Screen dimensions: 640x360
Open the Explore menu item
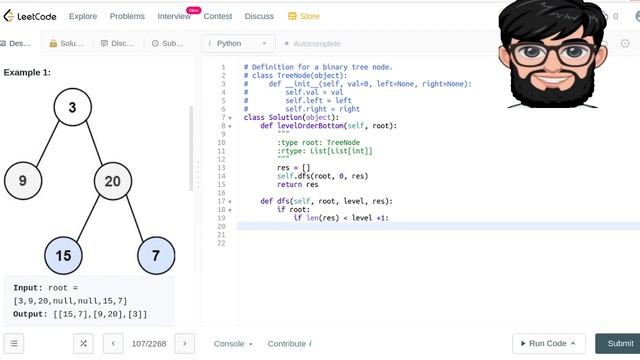[x=83, y=16]
